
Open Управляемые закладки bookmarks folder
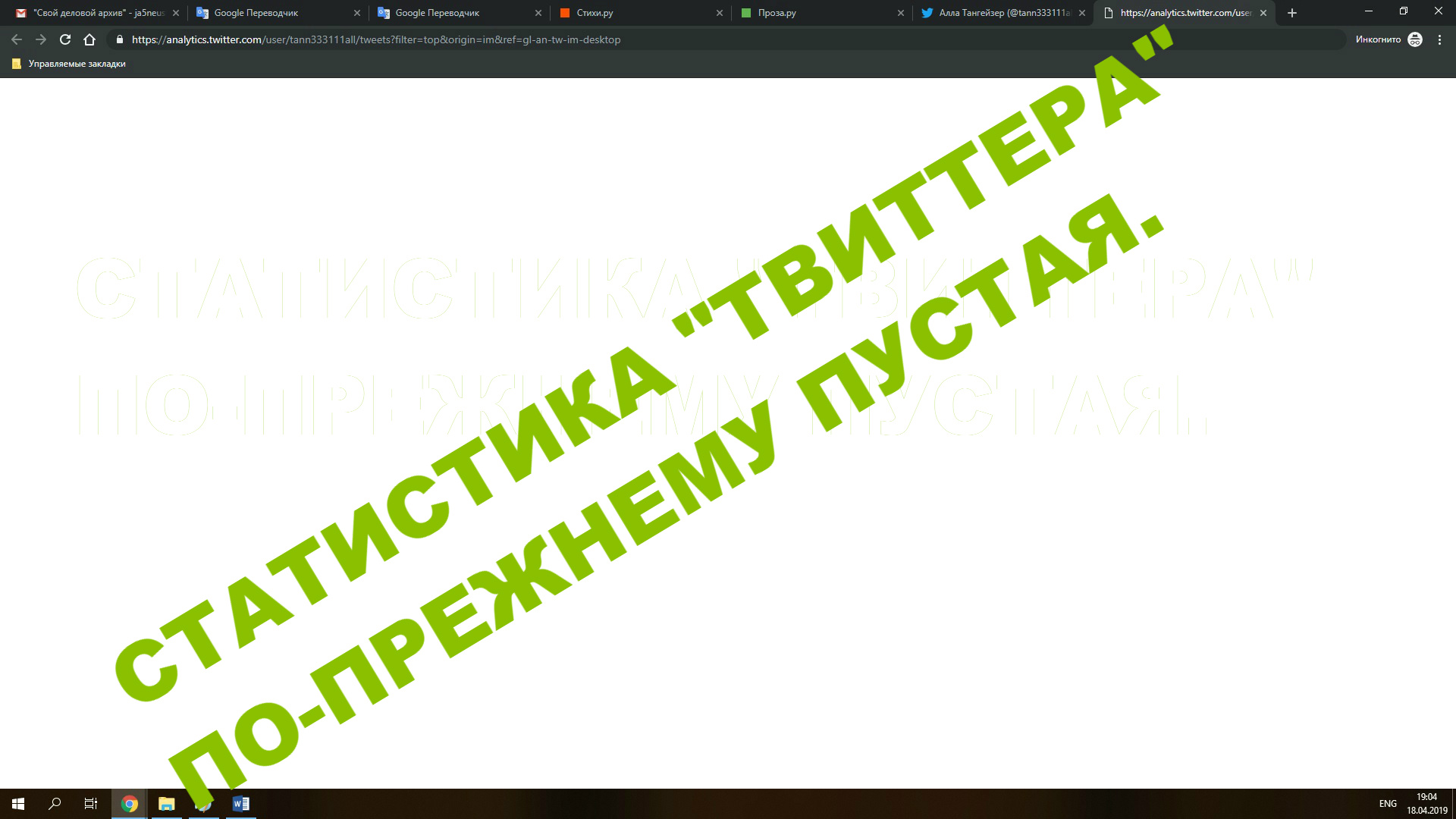[x=69, y=64]
